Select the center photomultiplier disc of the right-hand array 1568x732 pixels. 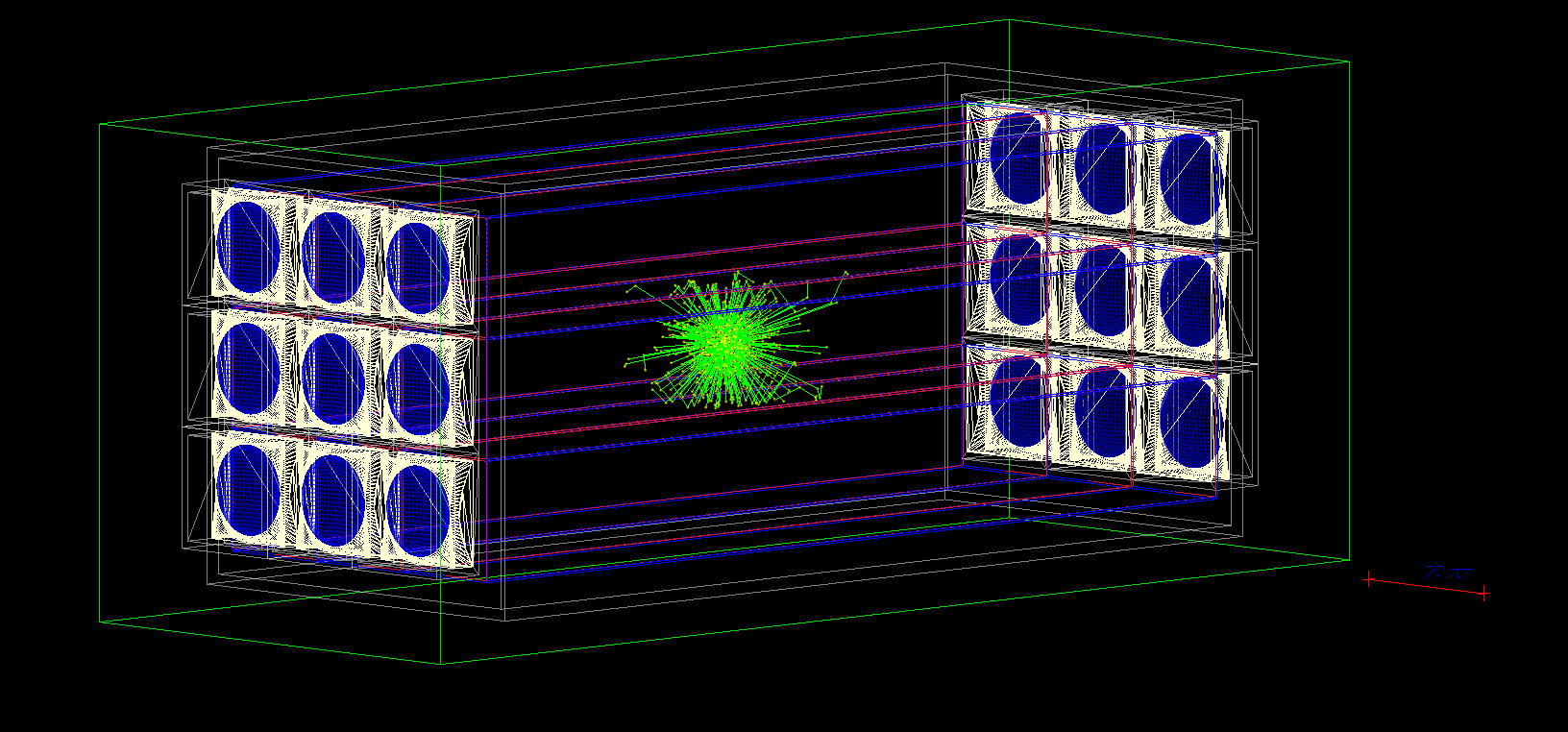[1106, 291]
